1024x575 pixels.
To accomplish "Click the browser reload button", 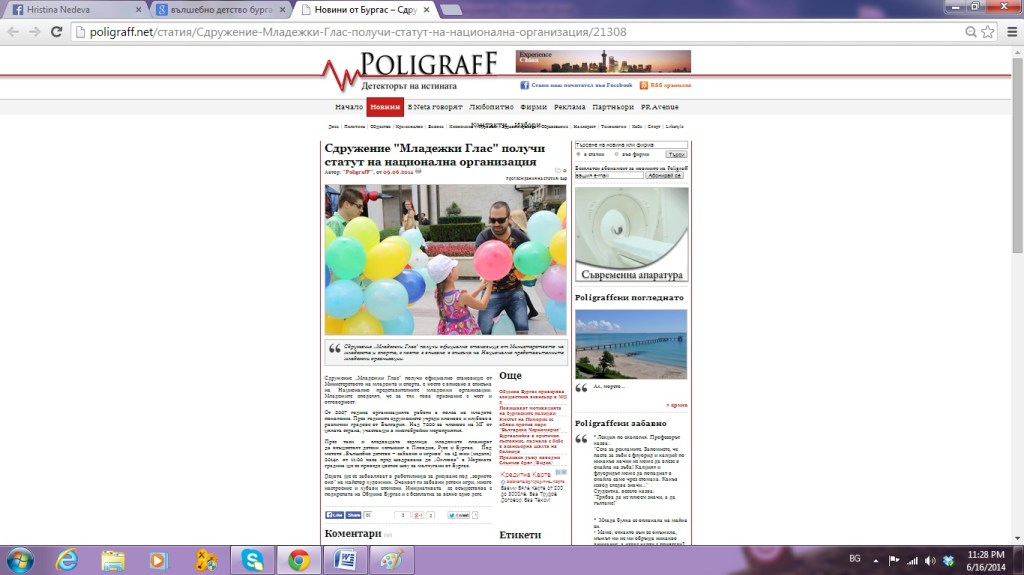I will 59,31.
